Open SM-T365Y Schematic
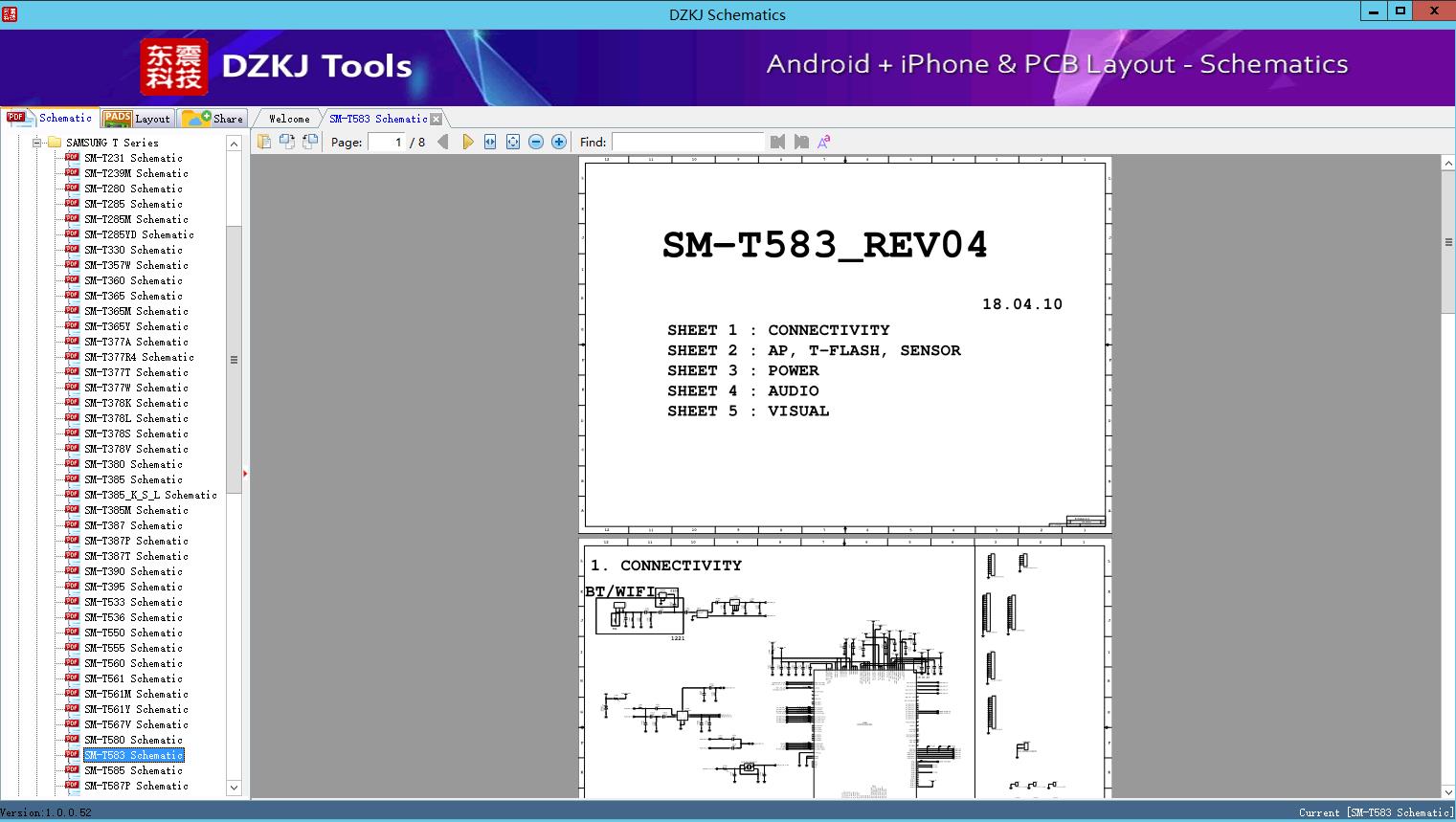Image resolution: width=1456 pixels, height=822 pixels. [x=136, y=326]
